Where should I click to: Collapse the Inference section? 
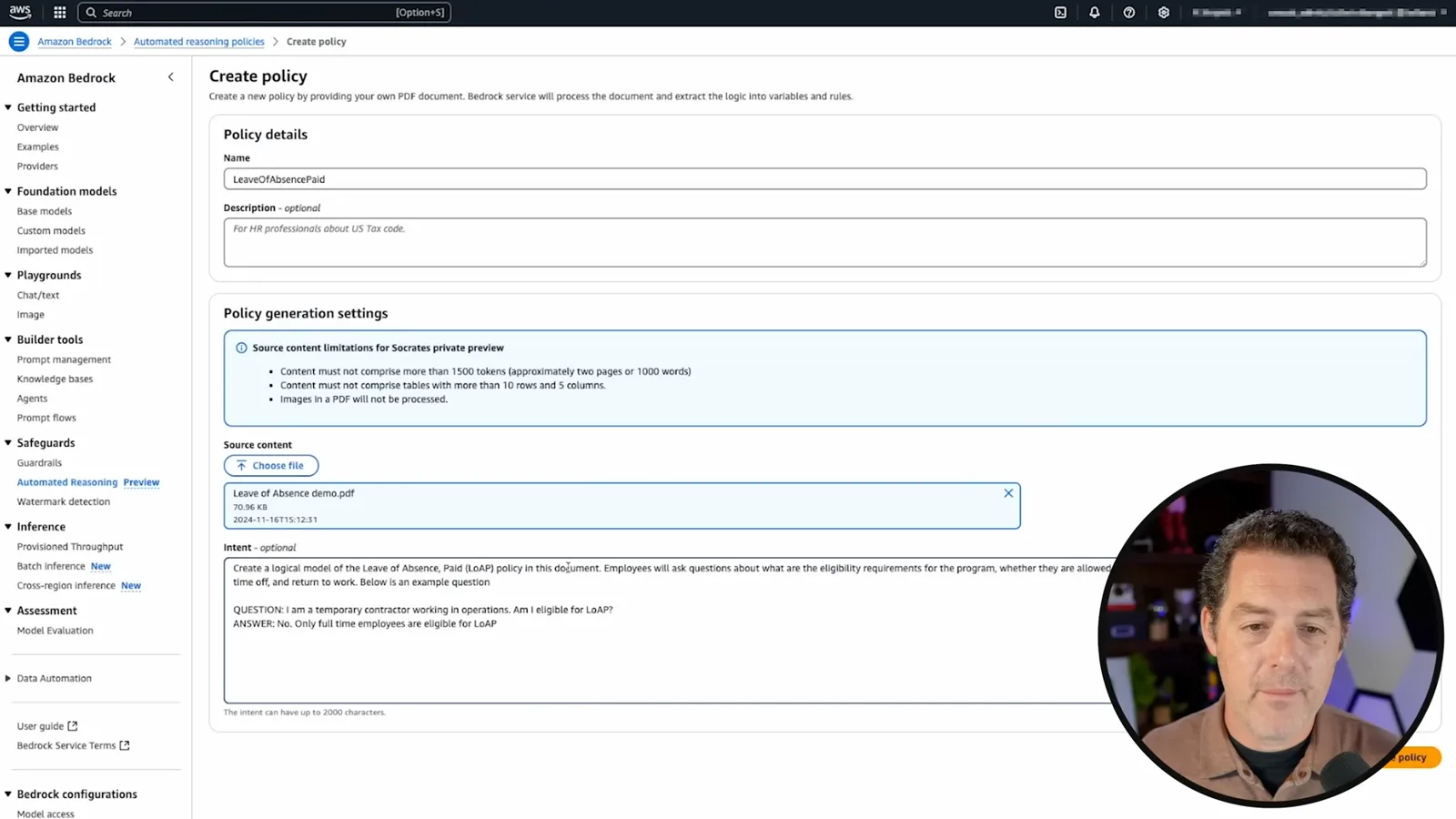(x=8, y=527)
